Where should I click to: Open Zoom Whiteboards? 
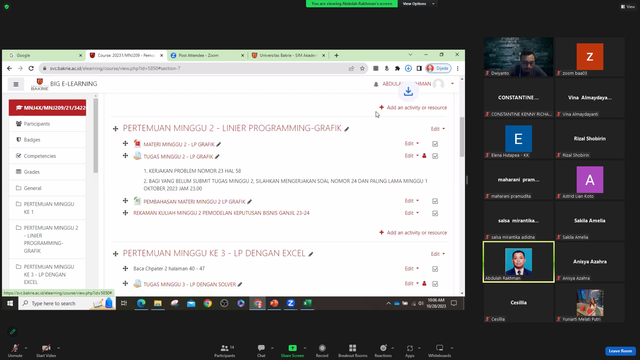tap(439, 350)
